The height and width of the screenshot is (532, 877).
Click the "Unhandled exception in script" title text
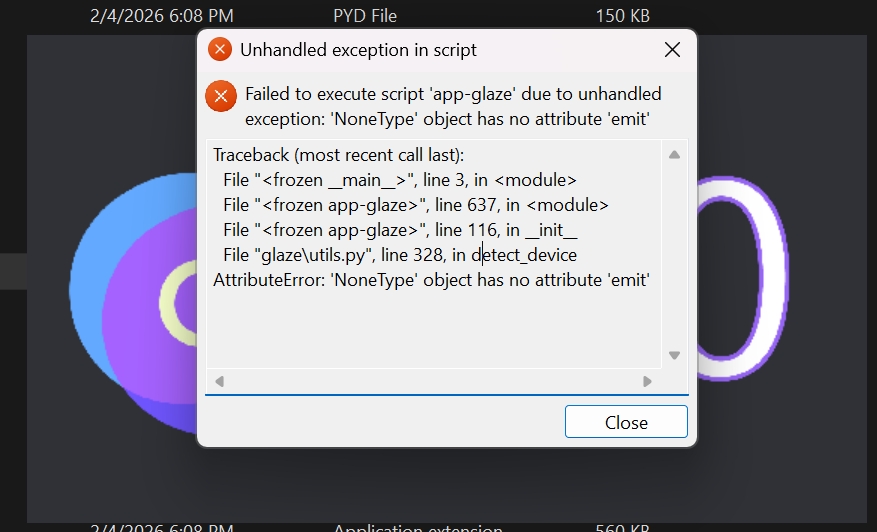click(x=358, y=50)
